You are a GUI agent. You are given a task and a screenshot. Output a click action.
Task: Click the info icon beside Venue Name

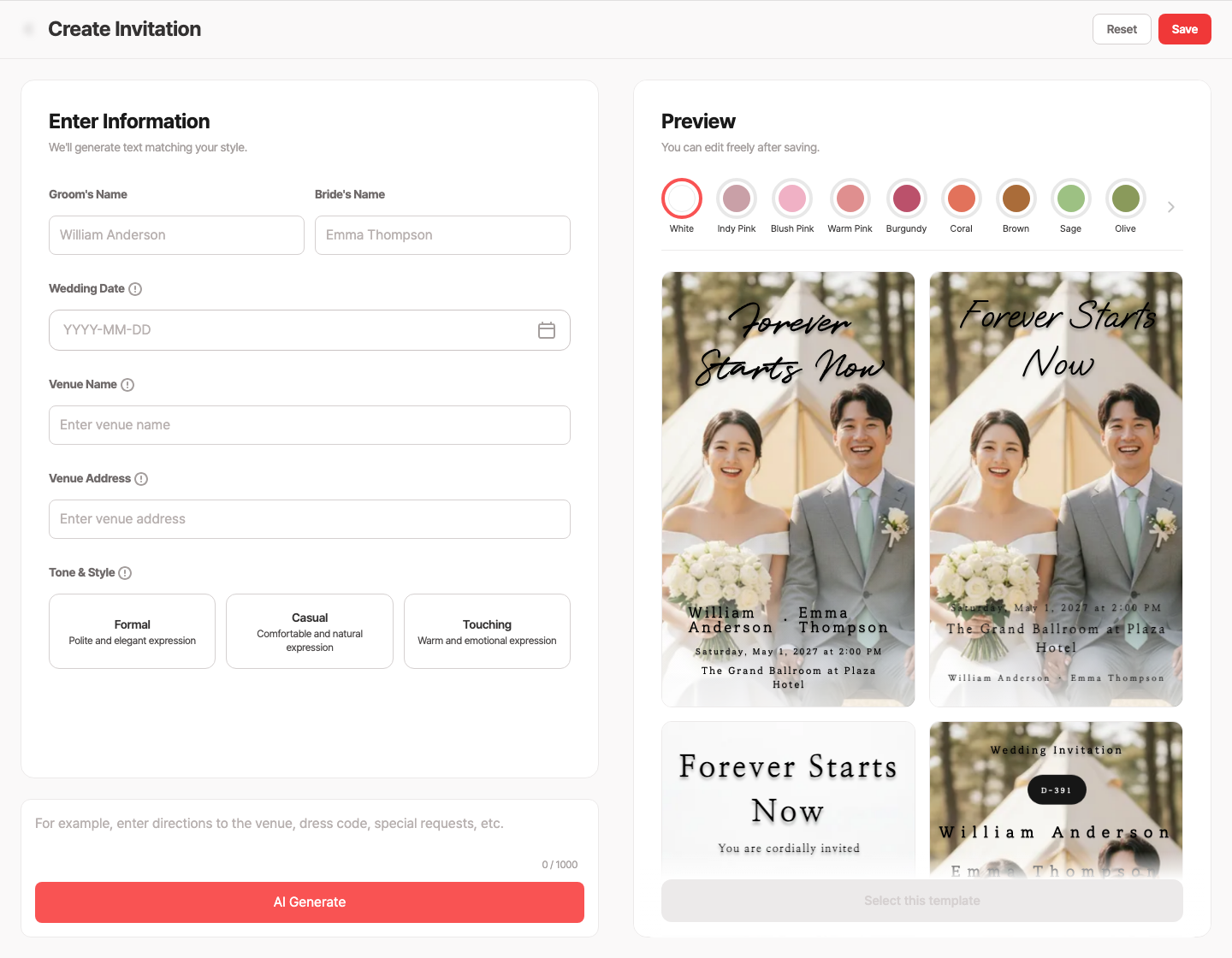[127, 385]
